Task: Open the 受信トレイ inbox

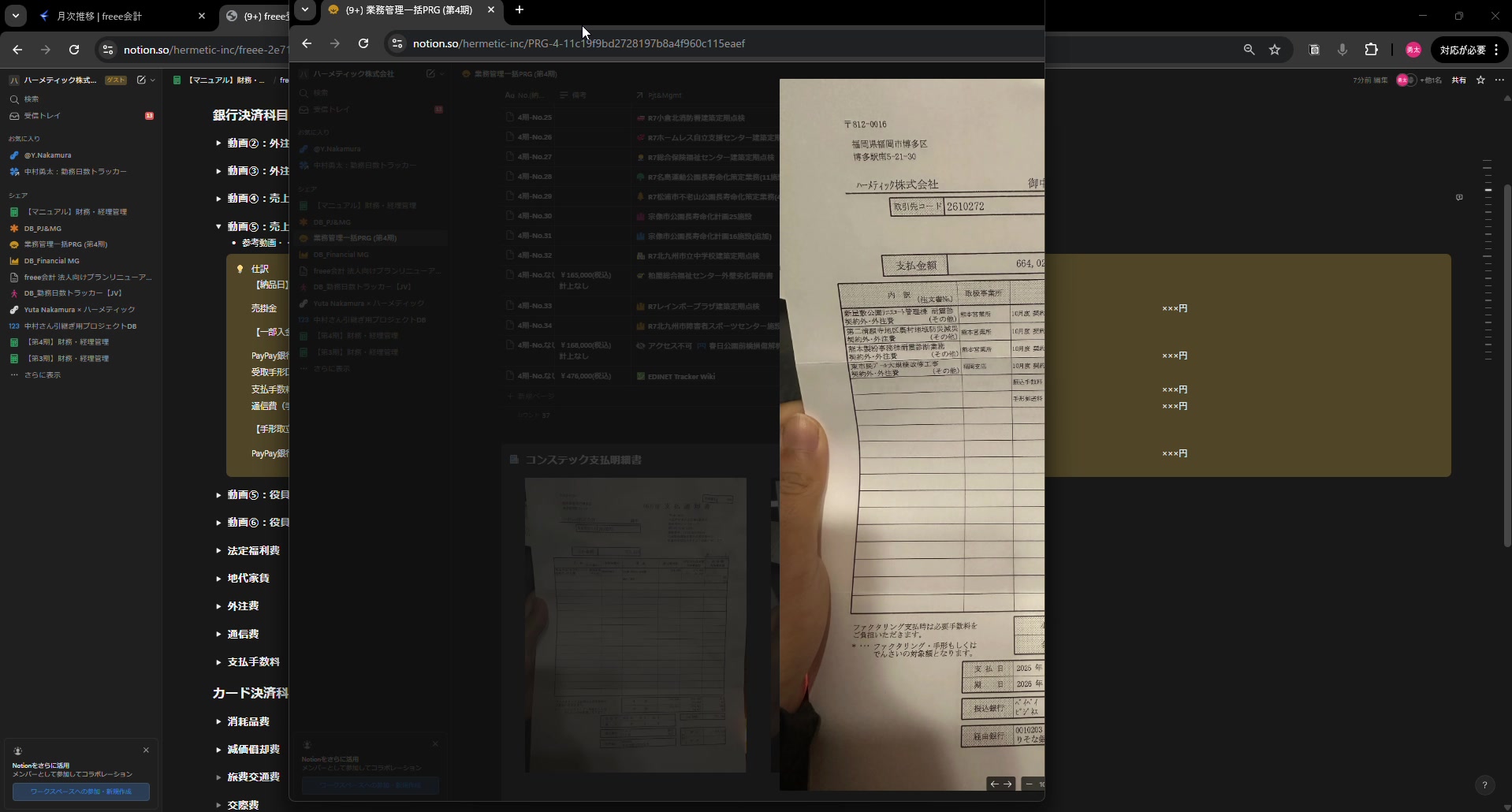Action: (42, 116)
